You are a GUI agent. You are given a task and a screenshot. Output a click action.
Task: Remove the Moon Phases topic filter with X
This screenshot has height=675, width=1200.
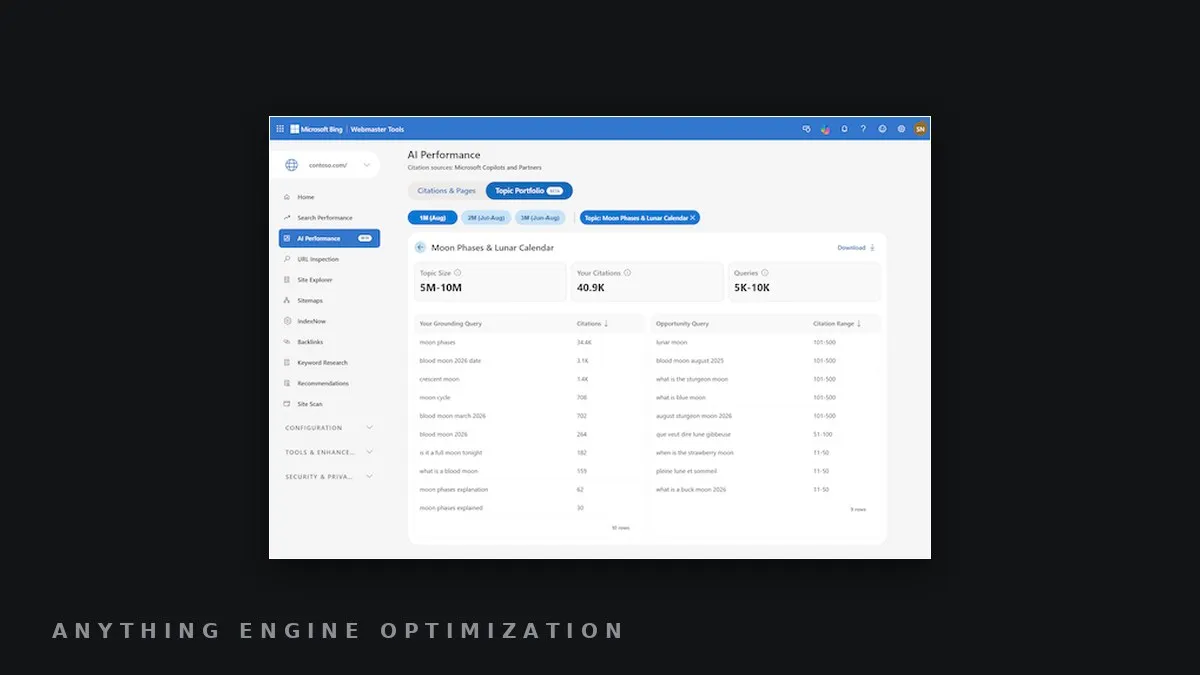(693, 217)
